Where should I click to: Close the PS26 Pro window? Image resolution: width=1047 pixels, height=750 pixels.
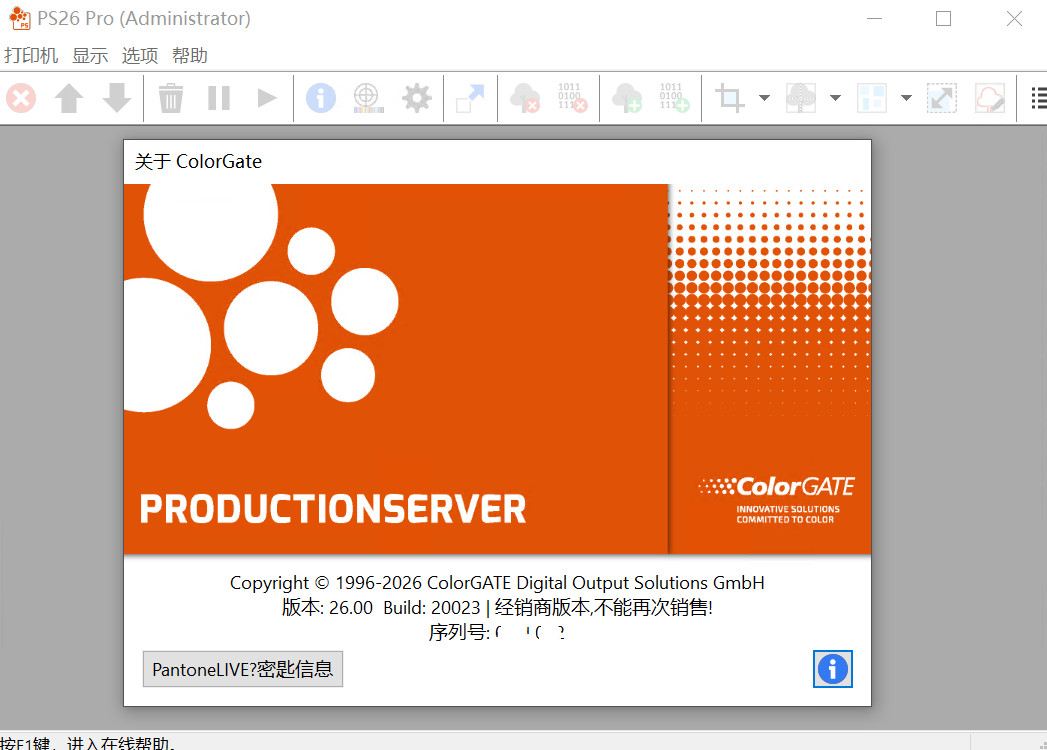(1014, 19)
